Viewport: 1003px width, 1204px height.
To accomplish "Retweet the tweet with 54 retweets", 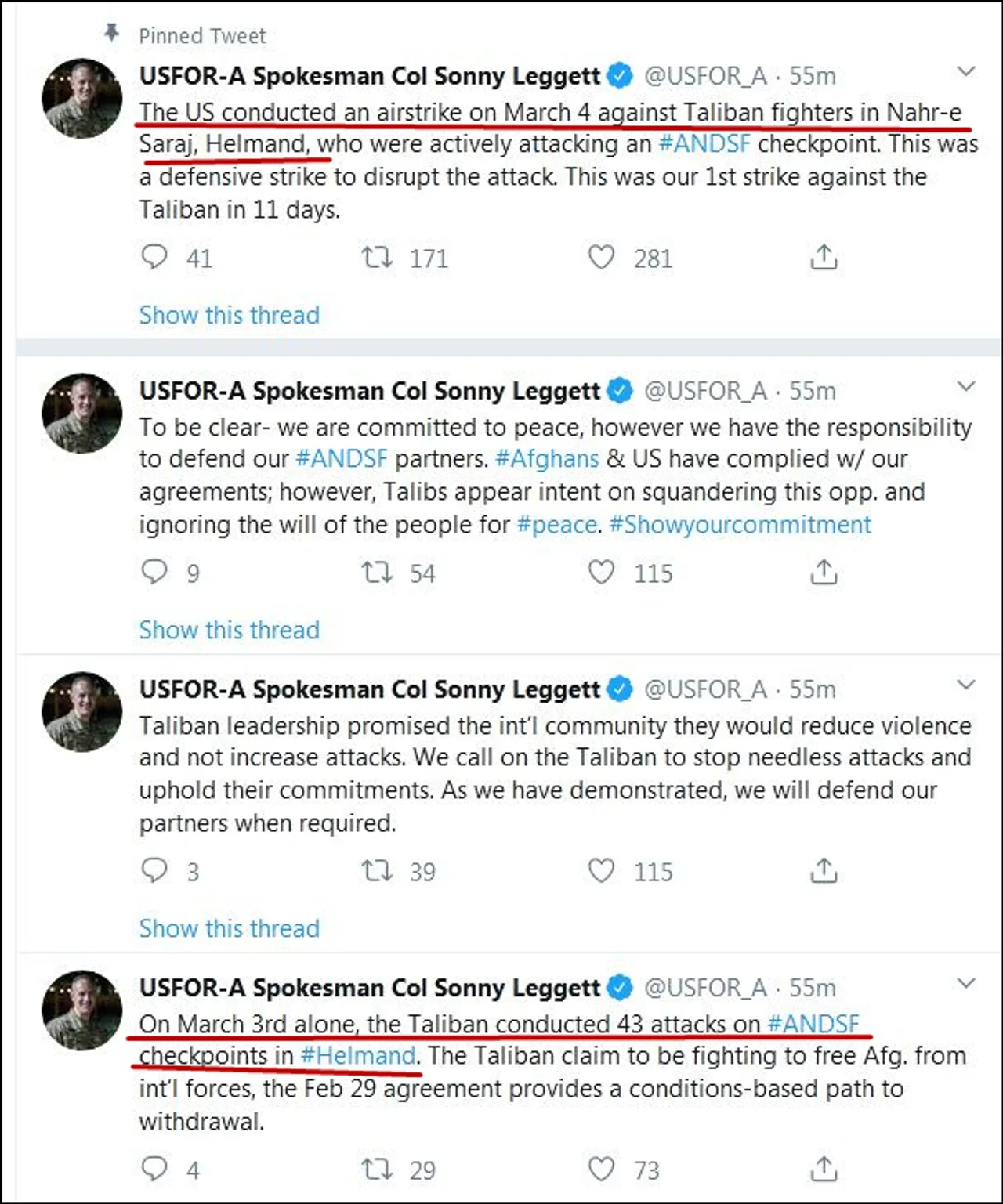I will click(377, 572).
